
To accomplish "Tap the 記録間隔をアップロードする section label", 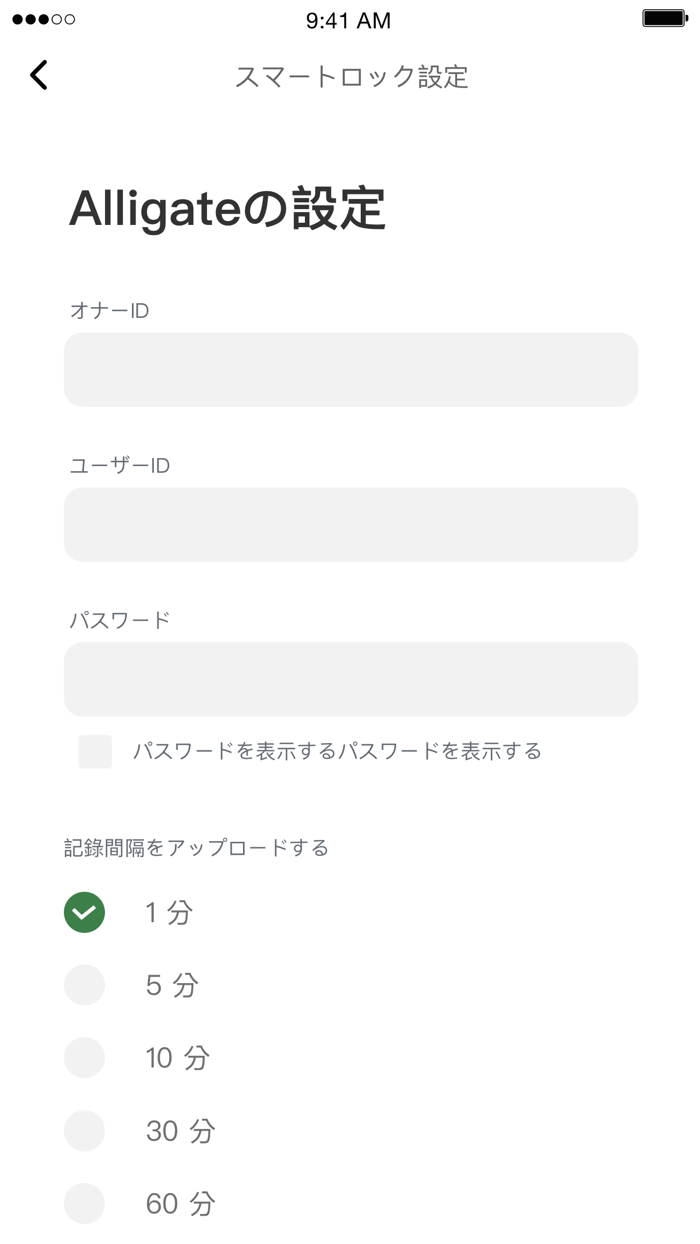I will pyautogui.click(x=196, y=848).
